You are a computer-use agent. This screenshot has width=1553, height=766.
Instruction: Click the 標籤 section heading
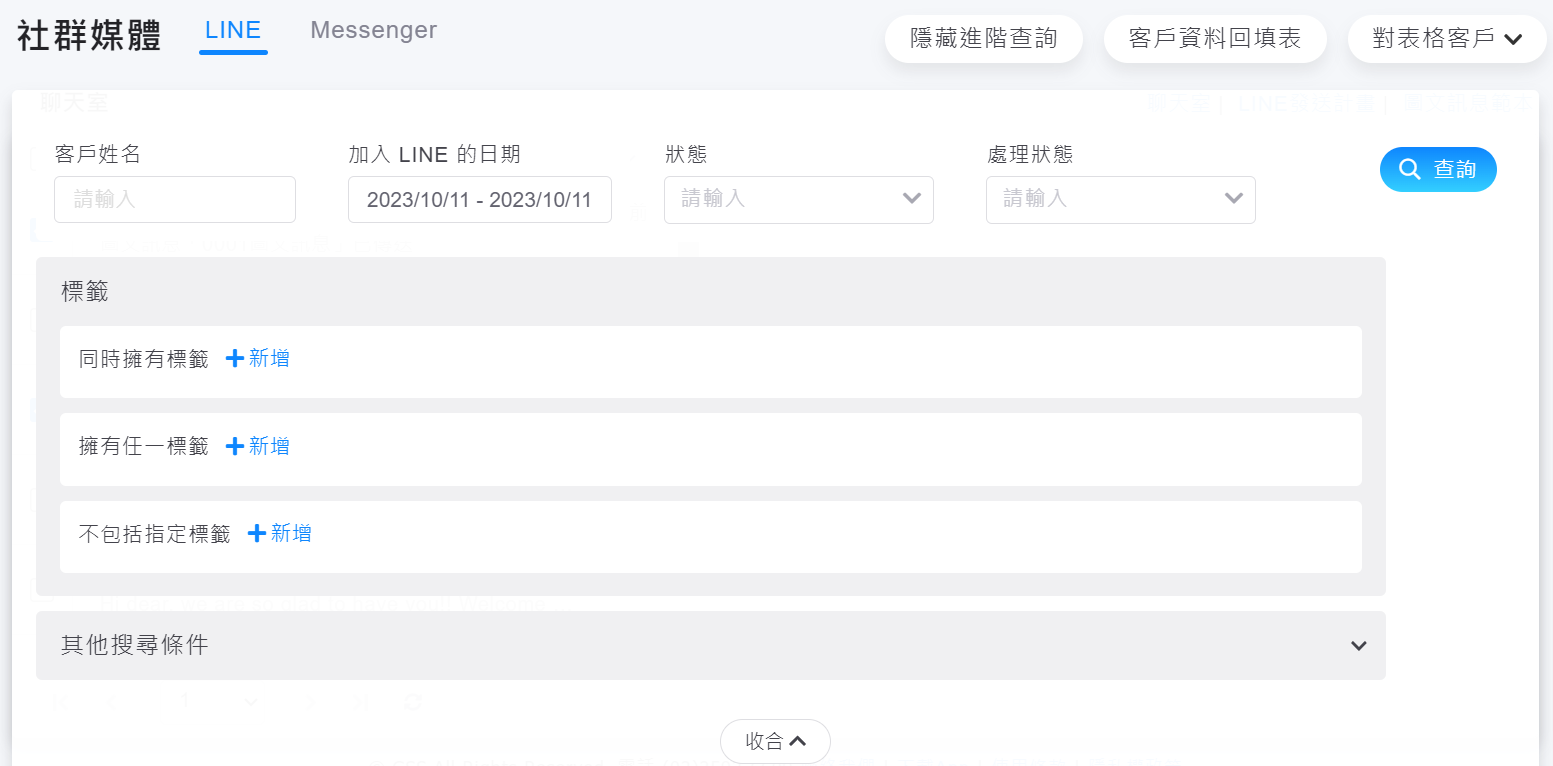coord(85,292)
